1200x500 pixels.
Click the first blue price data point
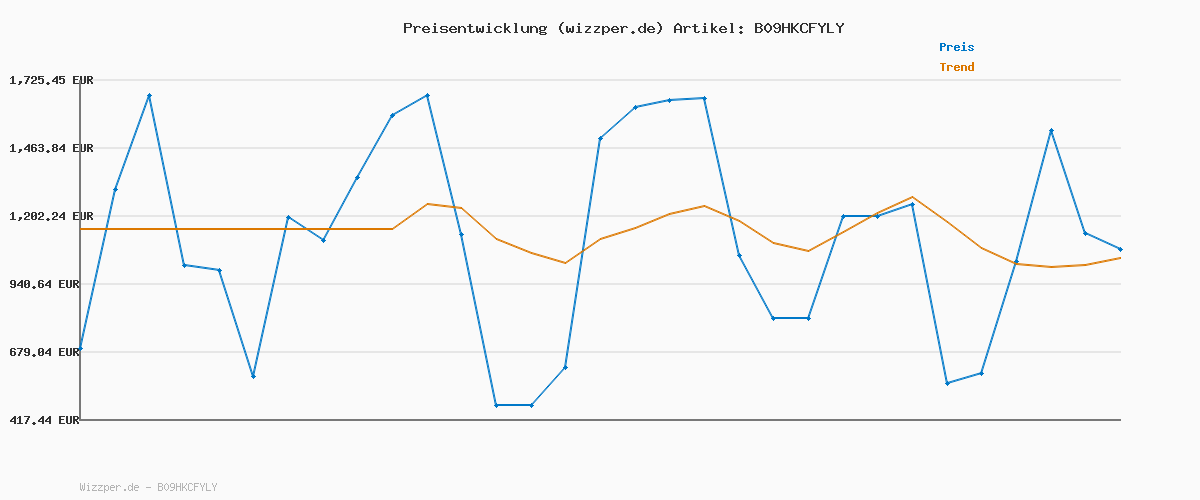[x=81, y=349]
